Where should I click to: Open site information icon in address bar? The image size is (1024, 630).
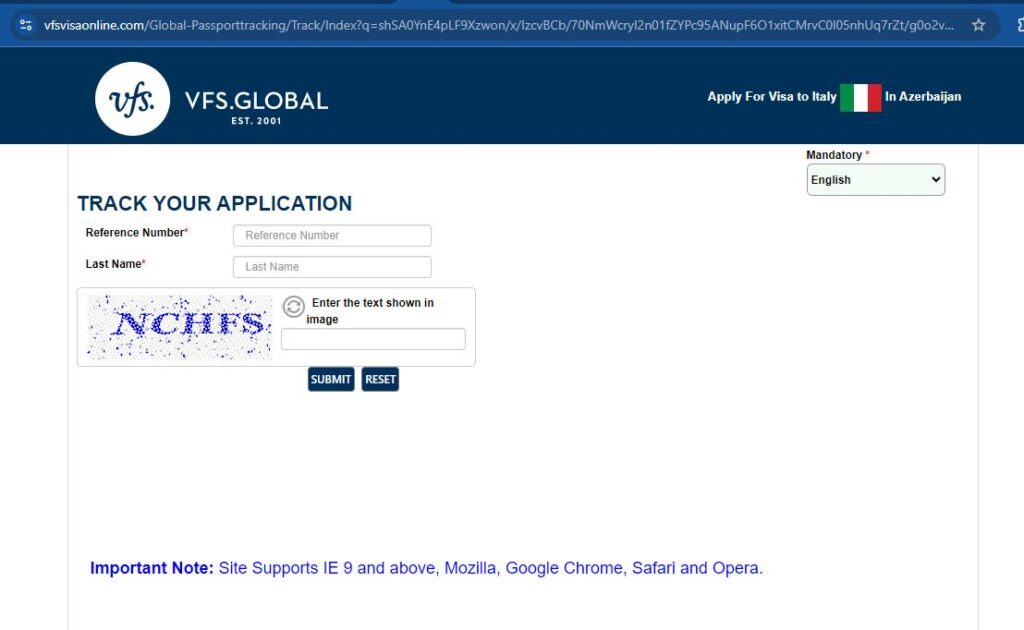25,25
